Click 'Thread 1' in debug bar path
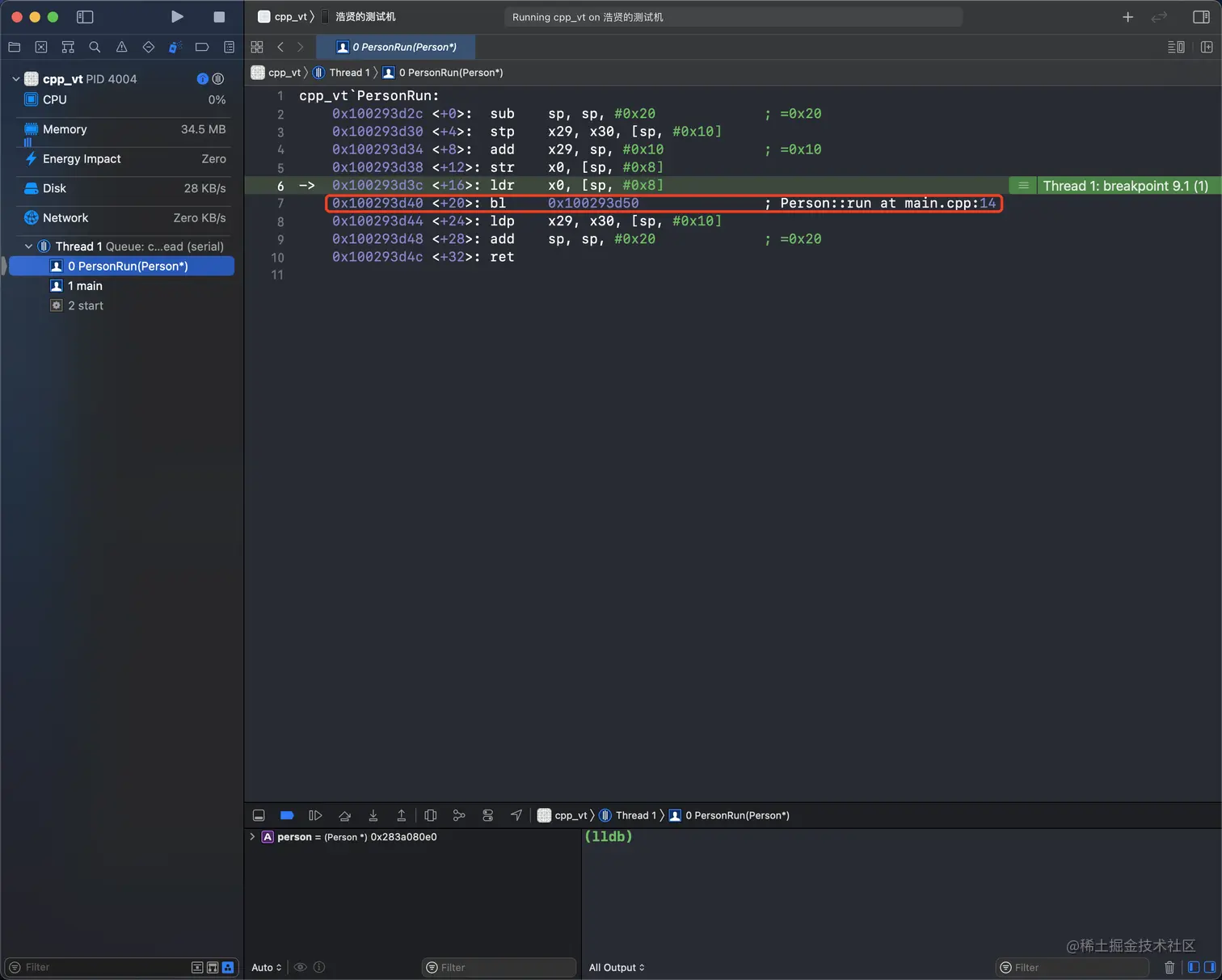The height and width of the screenshot is (980, 1222). [x=628, y=815]
